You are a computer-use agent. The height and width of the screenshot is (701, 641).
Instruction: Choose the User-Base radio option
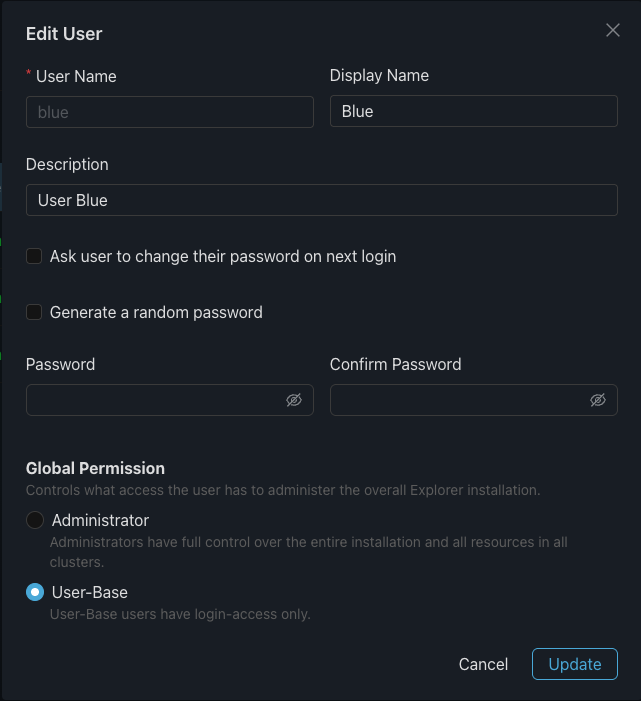coord(35,592)
